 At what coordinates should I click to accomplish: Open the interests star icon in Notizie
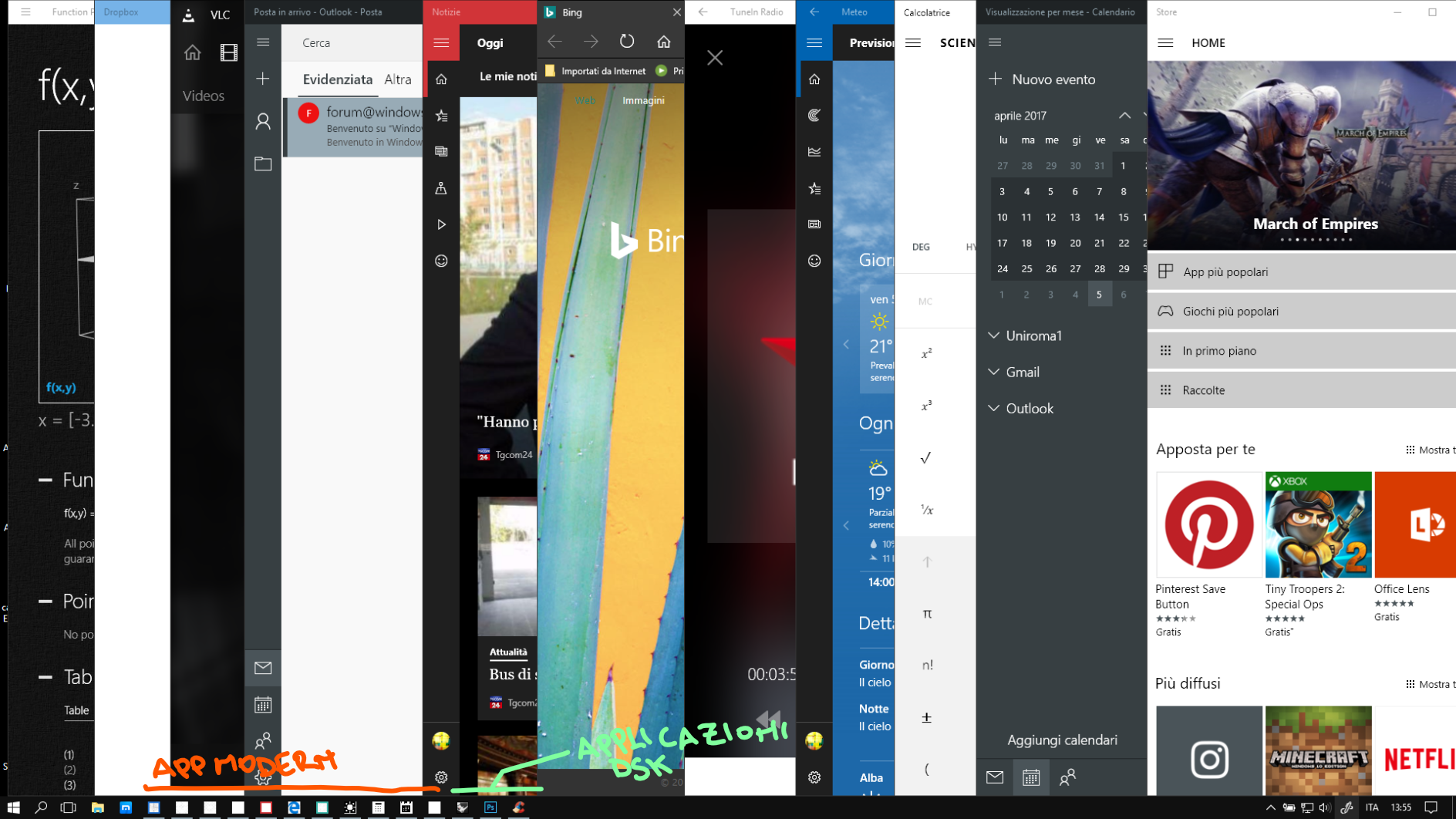pyautogui.click(x=441, y=116)
